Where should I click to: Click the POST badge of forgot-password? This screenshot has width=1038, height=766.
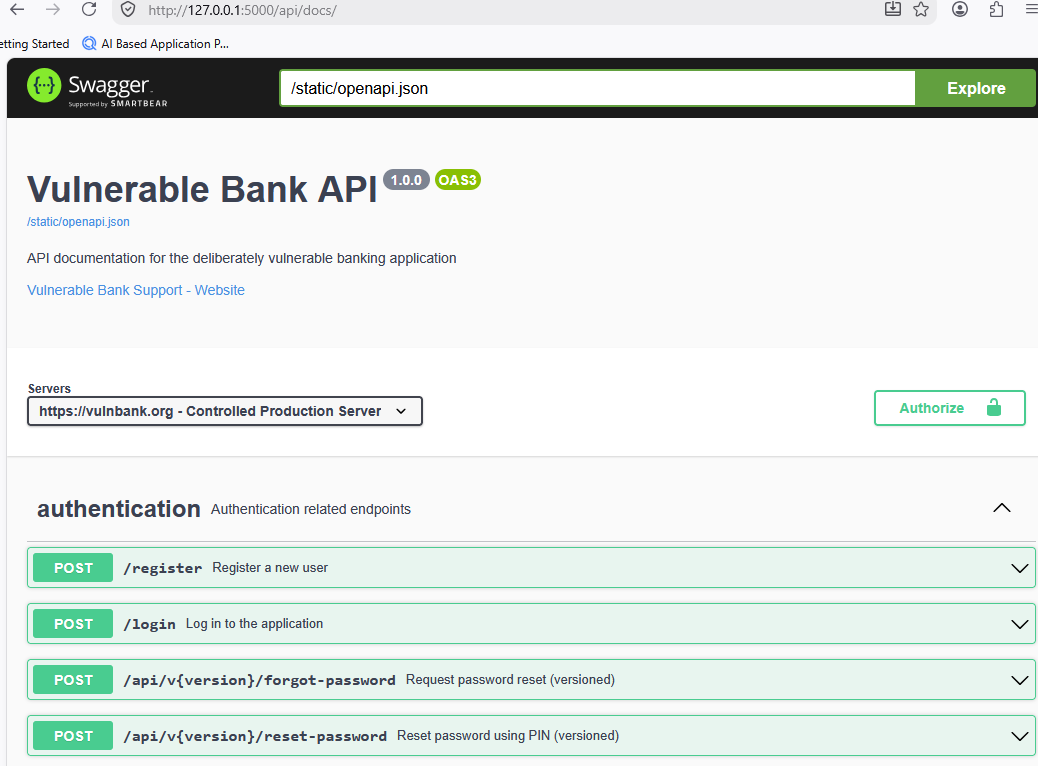point(73,680)
